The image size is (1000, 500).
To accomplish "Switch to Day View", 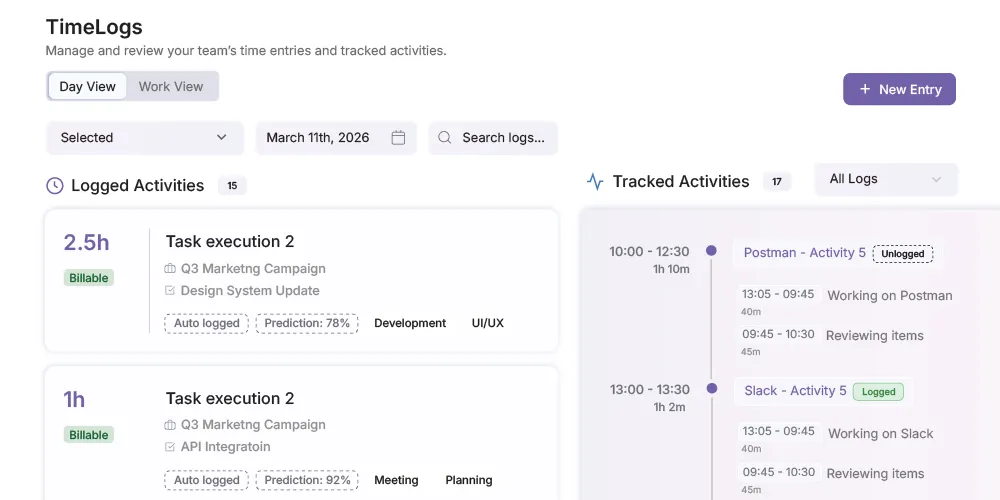I will (87, 87).
